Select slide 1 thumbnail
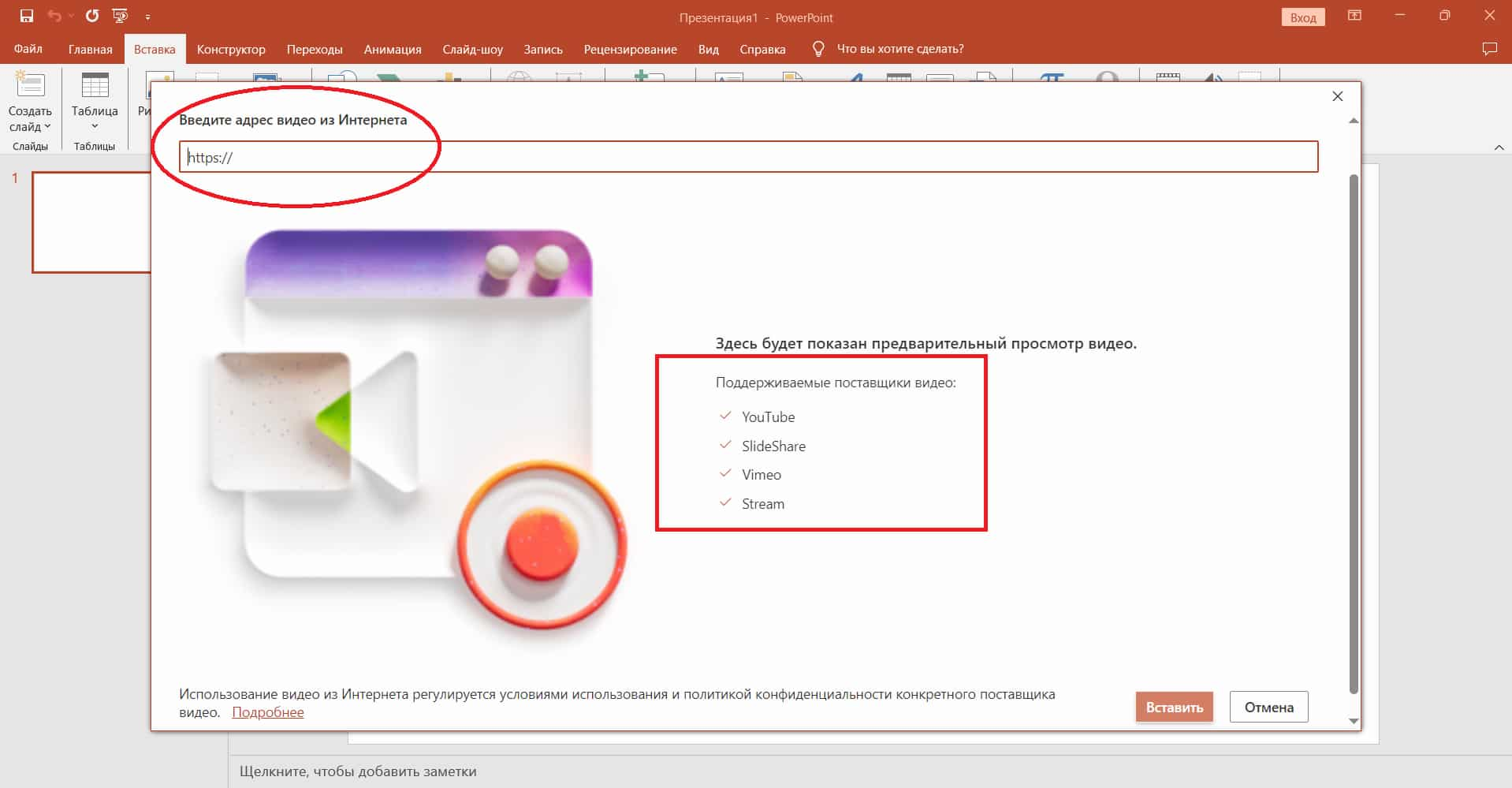Screen dimensions: 1512x788 click(x=91, y=222)
